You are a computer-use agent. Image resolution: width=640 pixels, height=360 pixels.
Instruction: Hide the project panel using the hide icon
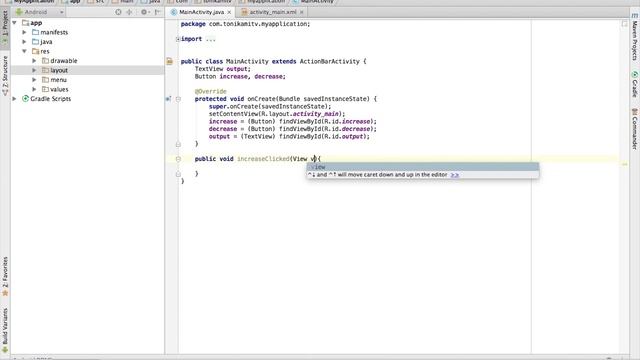point(158,12)
